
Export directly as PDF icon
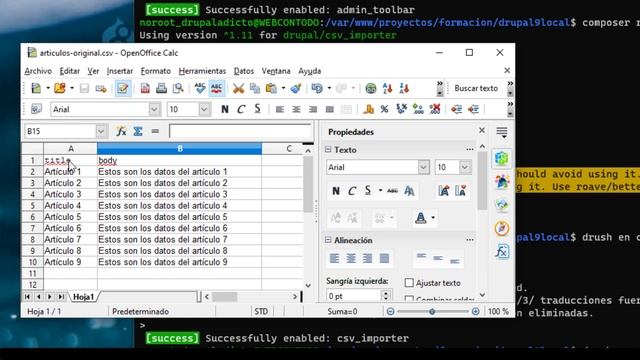[145, 88]
